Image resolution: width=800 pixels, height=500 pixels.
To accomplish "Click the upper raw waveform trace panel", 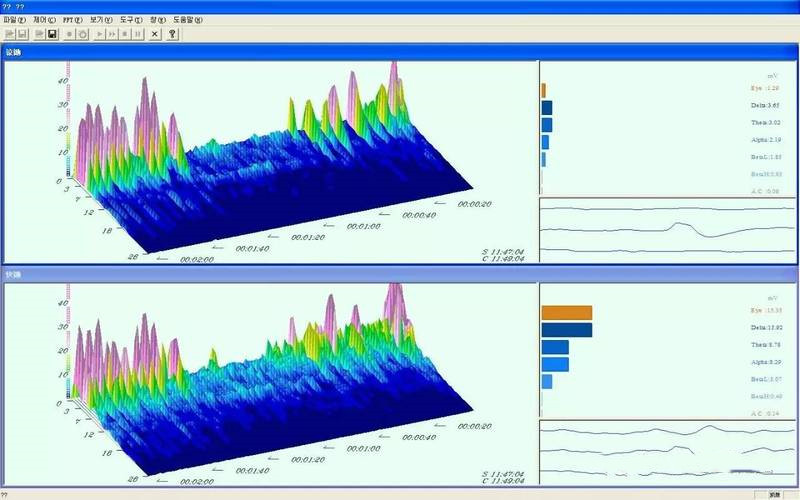I will [x=667, y=230].
